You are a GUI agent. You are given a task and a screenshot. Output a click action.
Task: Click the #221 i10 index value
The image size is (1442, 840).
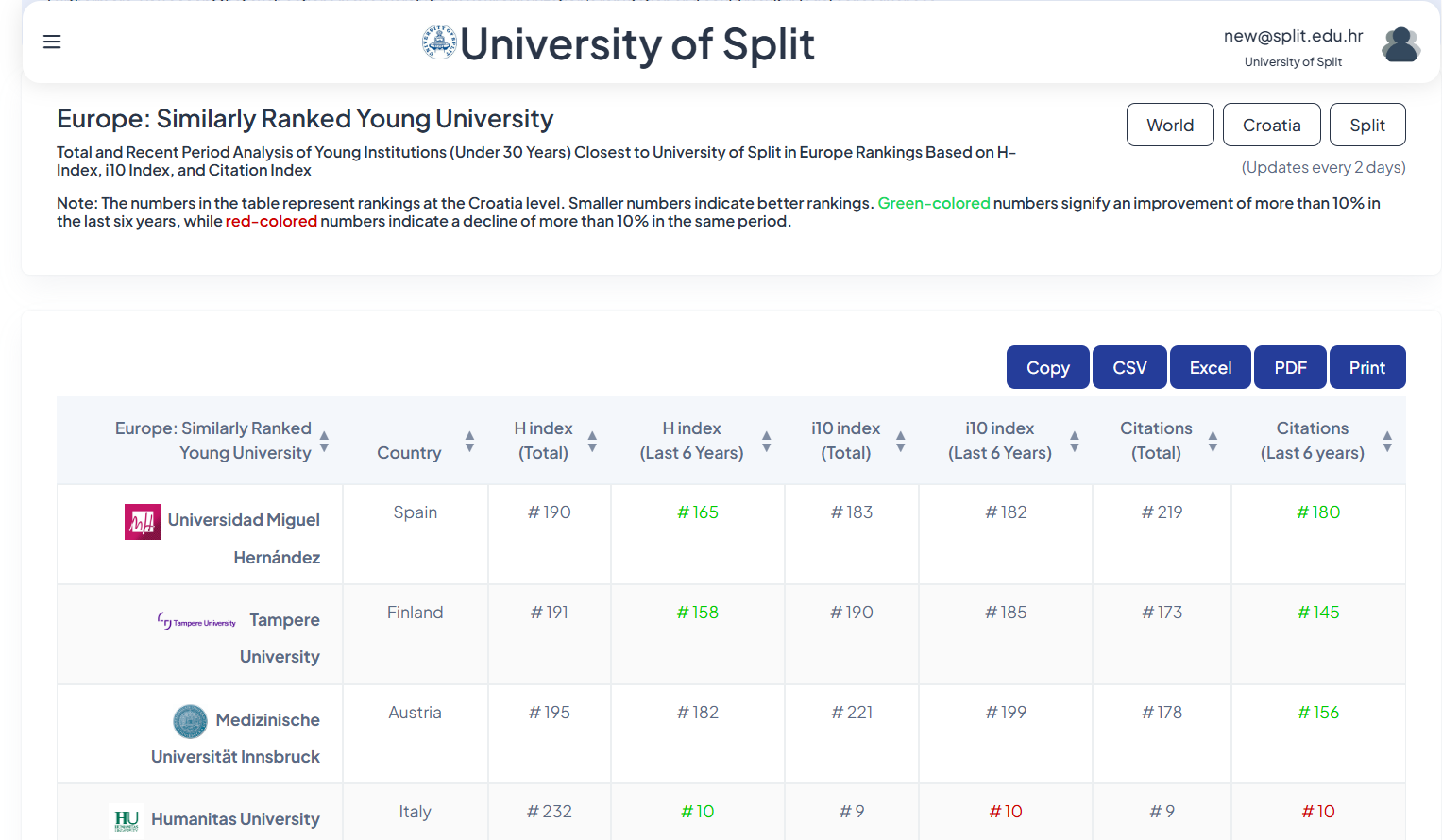point(852,713)
